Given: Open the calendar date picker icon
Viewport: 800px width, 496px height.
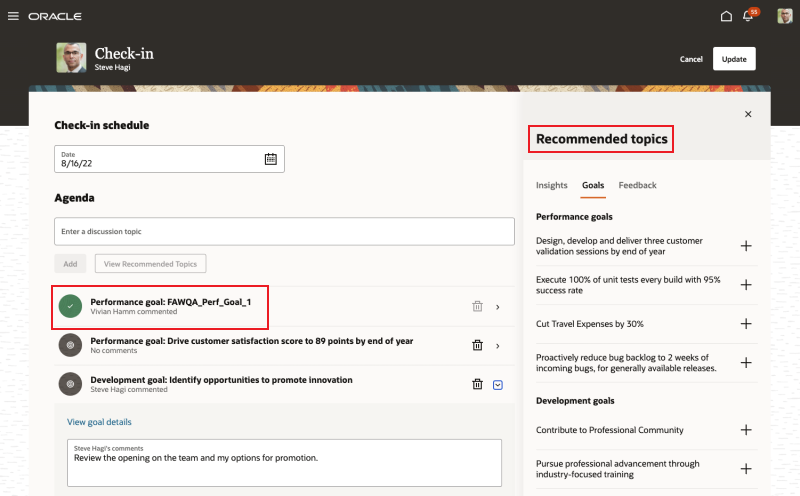Looking at the screenshot, I should click(x=271, y=159).
